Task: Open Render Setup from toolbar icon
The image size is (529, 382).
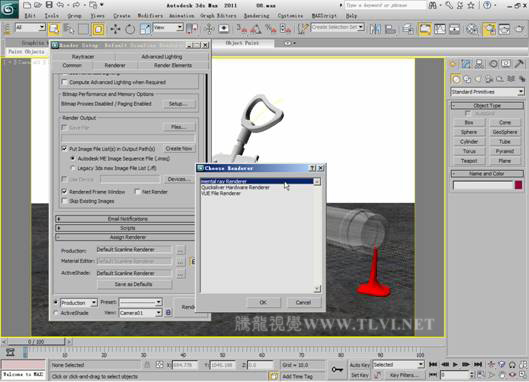Action: (489, 29)
